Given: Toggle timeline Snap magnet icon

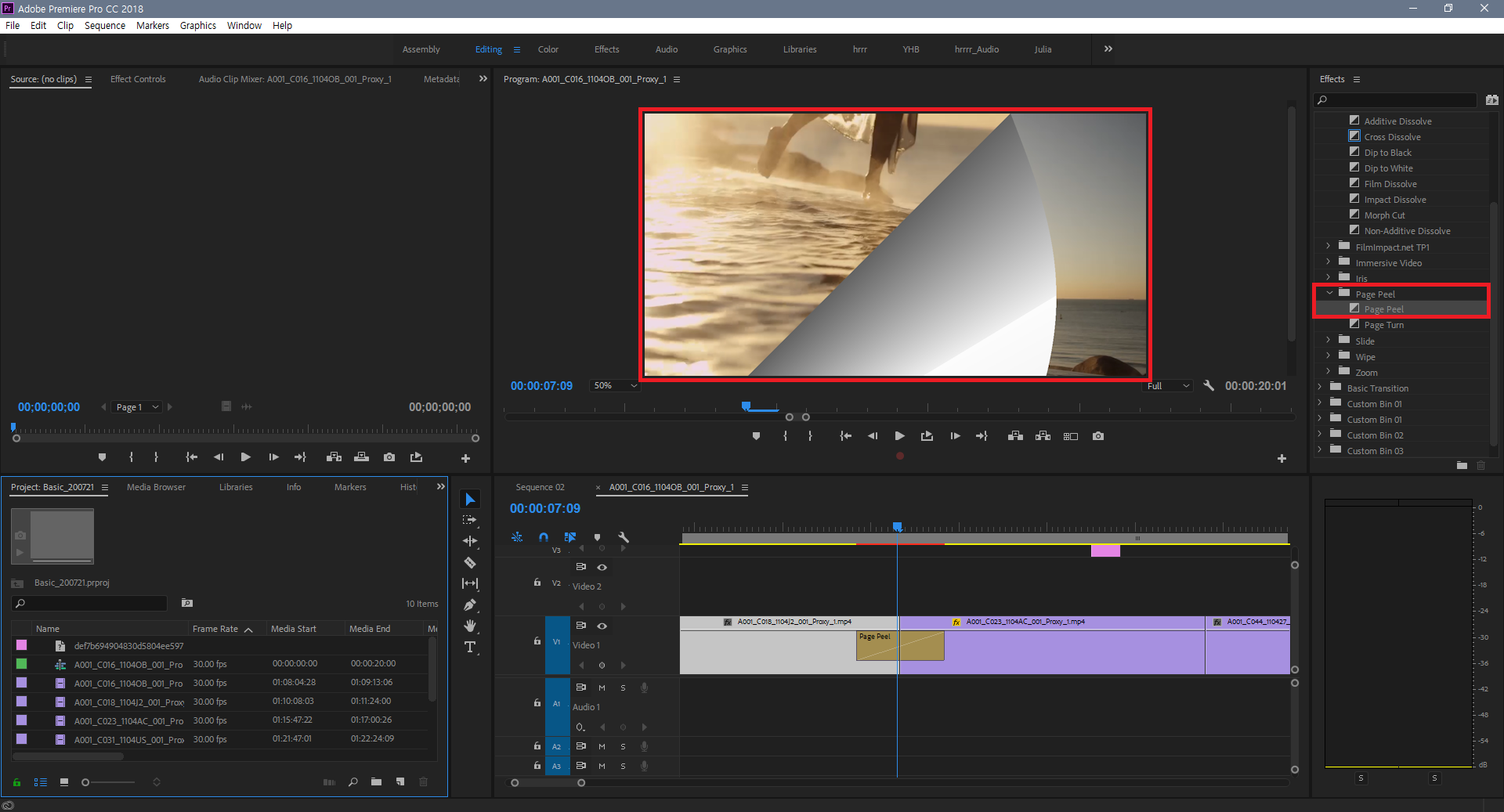Looking at the screenshot, I should [x=544, y=537].
